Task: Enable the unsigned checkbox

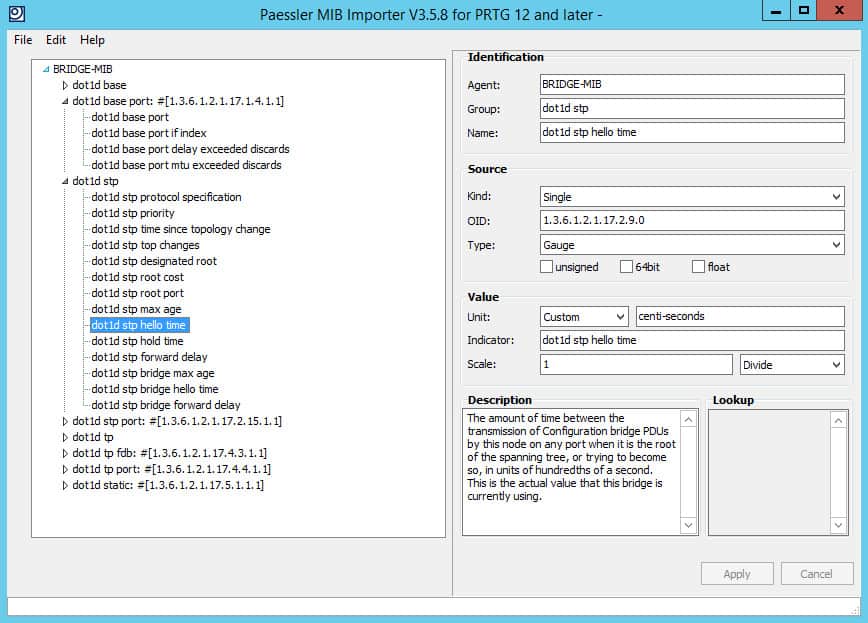Action: tap(547, 264)
